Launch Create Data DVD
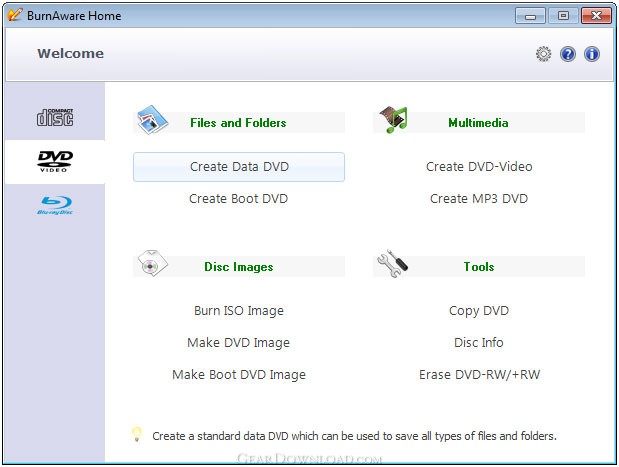Viewport: 619px width, 467px height. pos(239,167)
